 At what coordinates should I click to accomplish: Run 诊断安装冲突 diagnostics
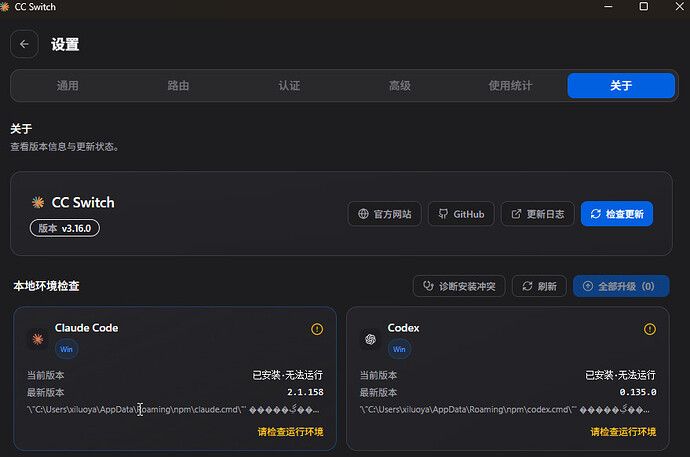point(459,286)
